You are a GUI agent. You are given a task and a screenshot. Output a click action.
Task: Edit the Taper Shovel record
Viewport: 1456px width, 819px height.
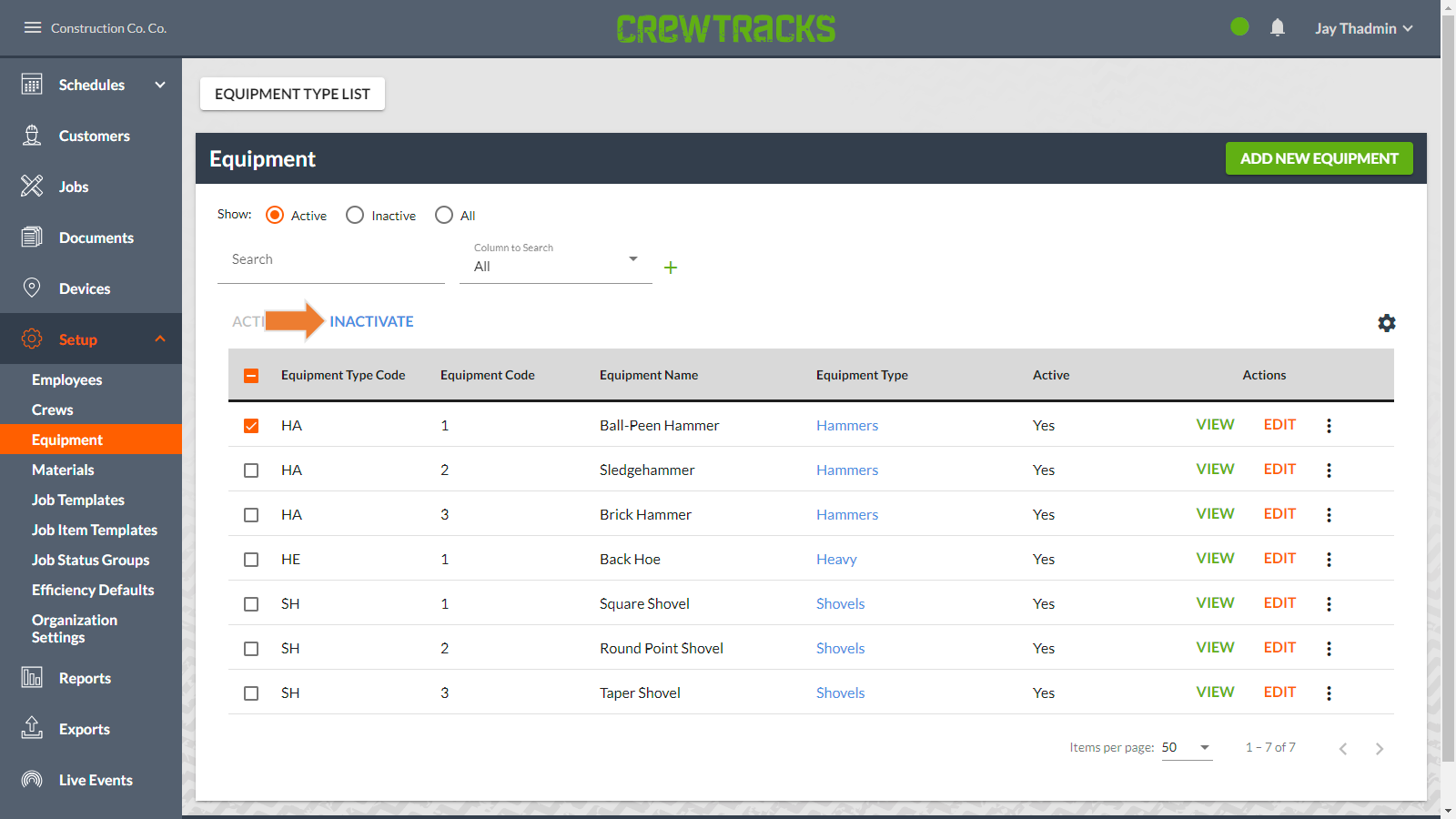pos(1279,693)
